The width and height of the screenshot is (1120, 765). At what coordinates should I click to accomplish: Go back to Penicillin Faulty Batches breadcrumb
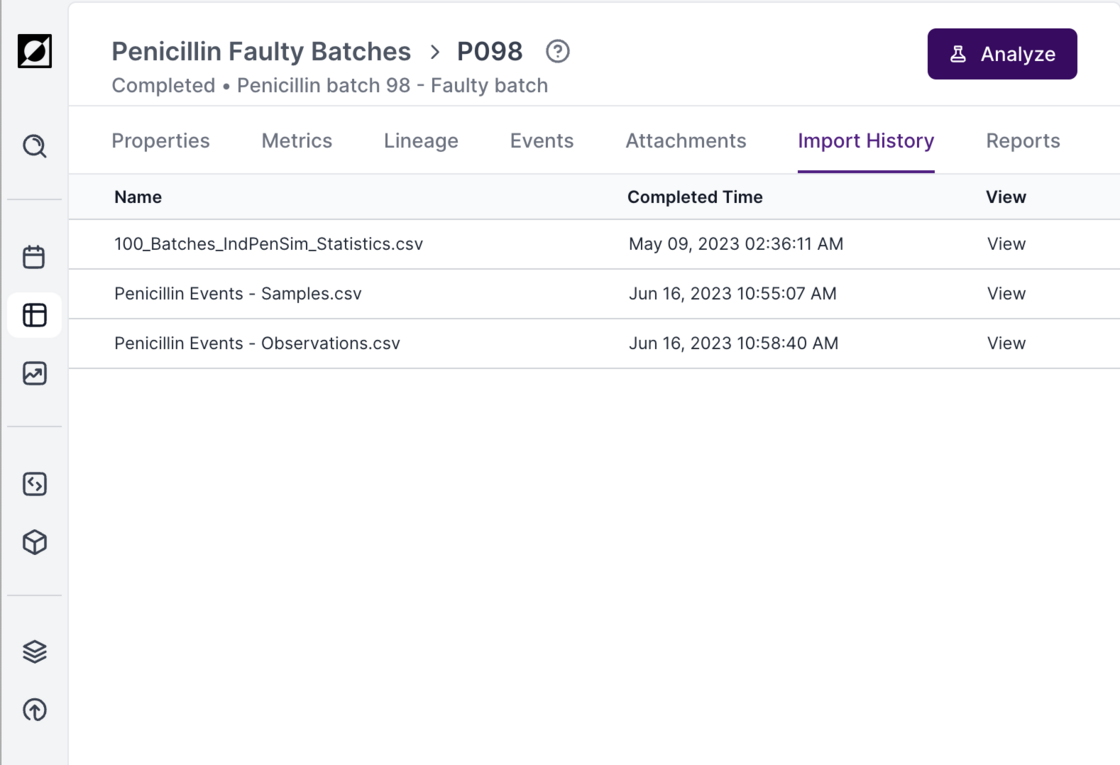click(x=261, y=51)
